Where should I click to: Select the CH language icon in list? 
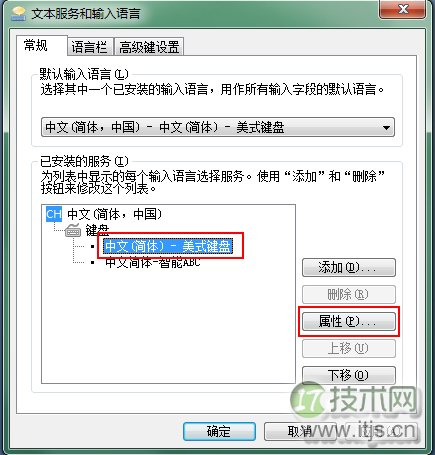(54, 214)
